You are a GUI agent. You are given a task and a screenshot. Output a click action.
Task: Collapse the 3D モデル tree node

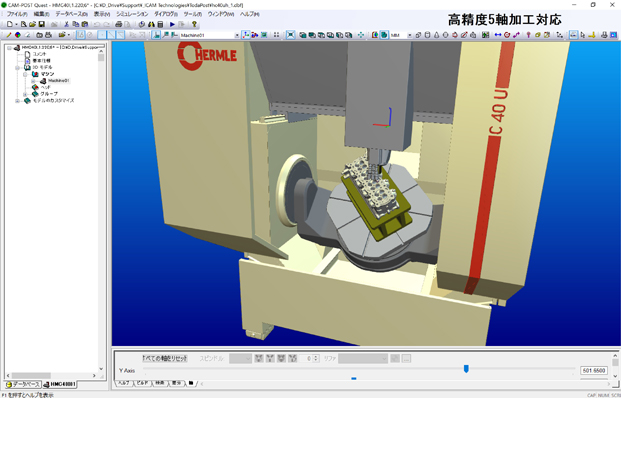pyautogui.click(x=17, y=68)
